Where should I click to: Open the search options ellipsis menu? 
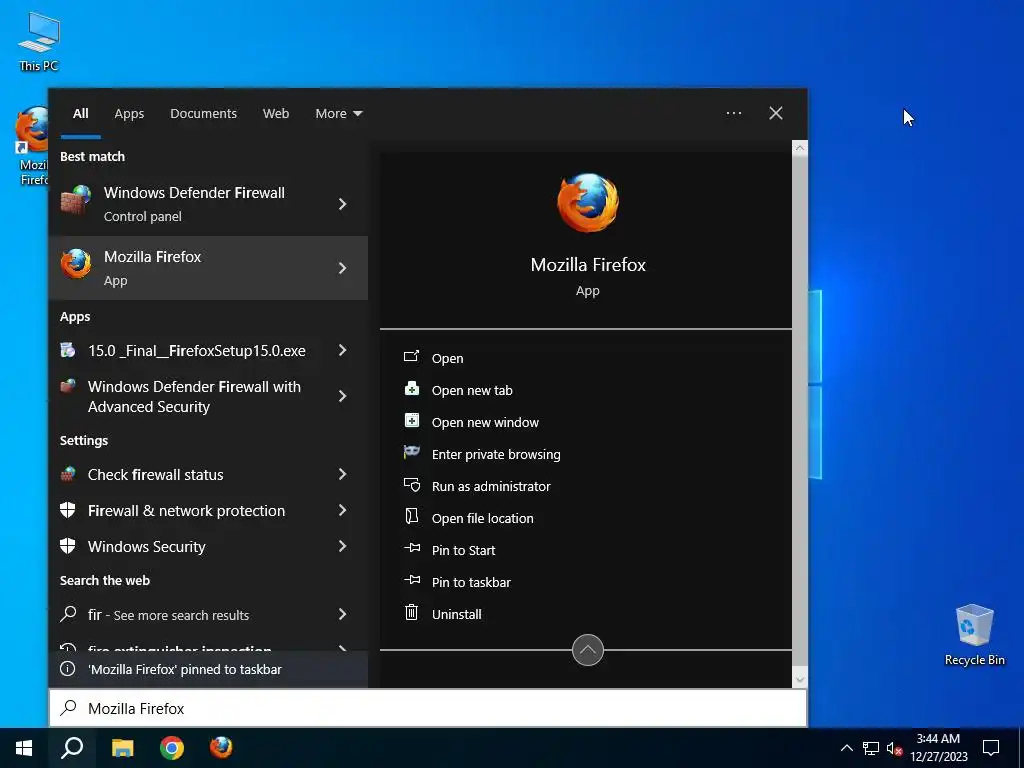click(733, 113)
